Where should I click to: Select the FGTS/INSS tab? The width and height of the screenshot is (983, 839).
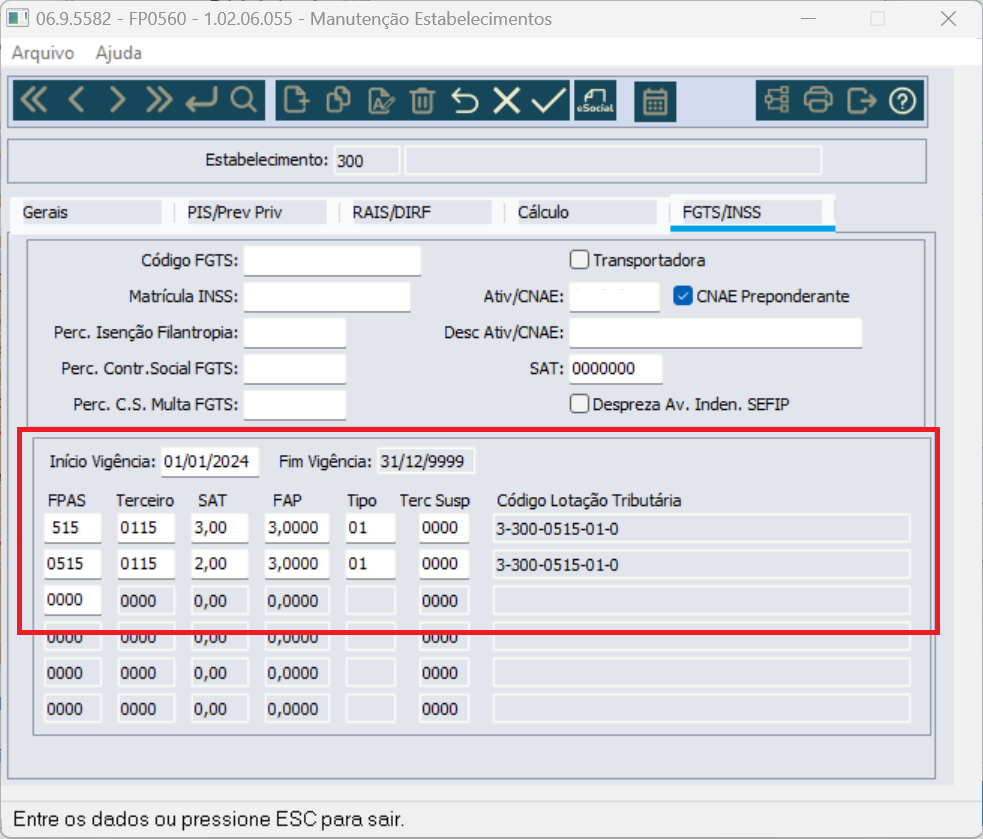coord(752,213)
